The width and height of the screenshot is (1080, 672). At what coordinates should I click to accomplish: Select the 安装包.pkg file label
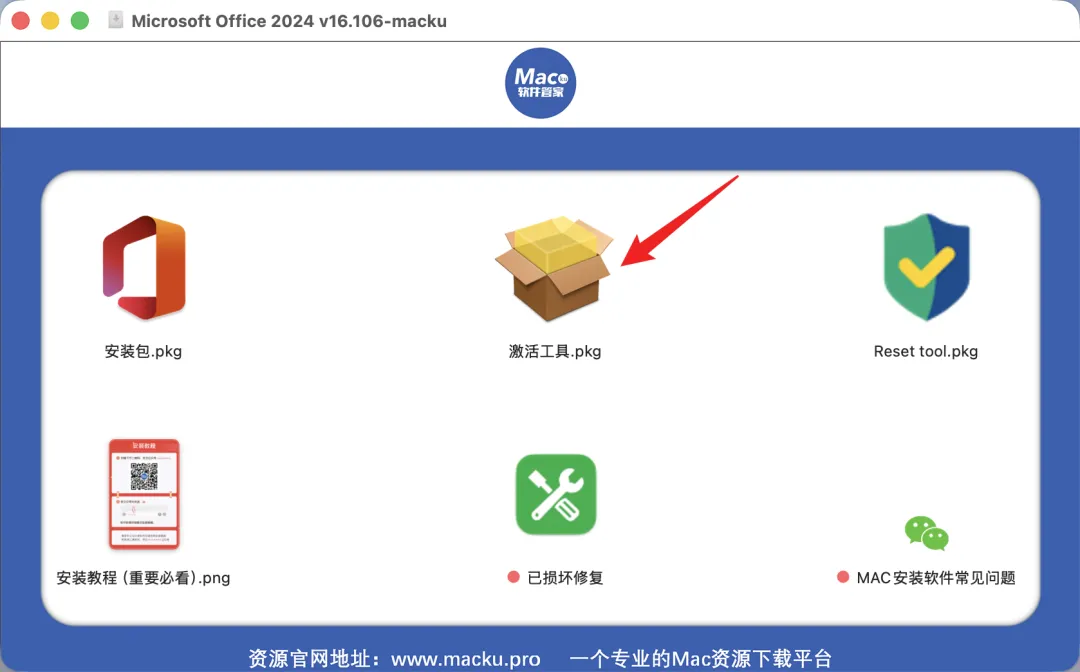143,351
